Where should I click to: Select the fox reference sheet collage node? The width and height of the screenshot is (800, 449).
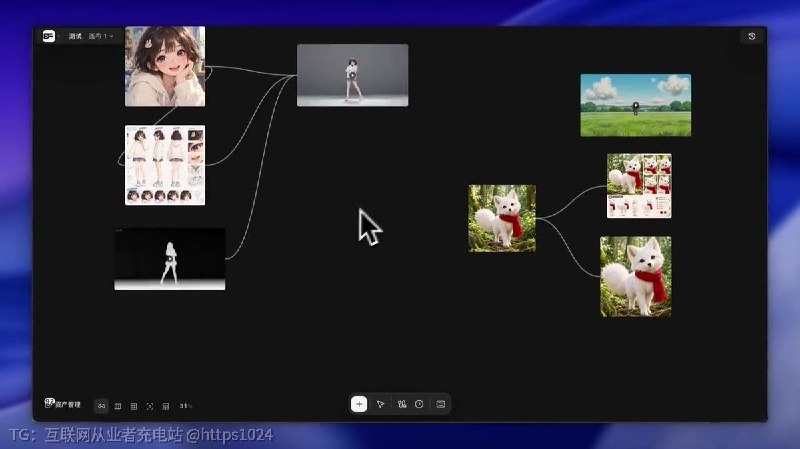(x=639, y=186)
